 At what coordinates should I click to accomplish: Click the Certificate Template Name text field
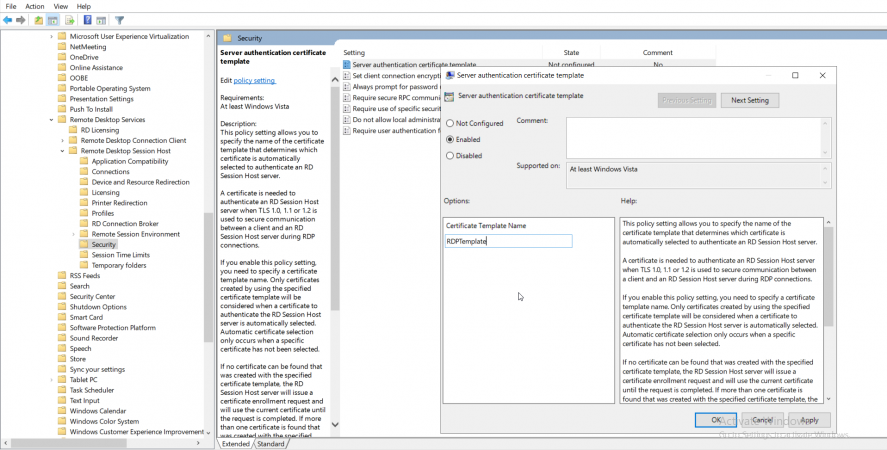(x=508, y=241)
